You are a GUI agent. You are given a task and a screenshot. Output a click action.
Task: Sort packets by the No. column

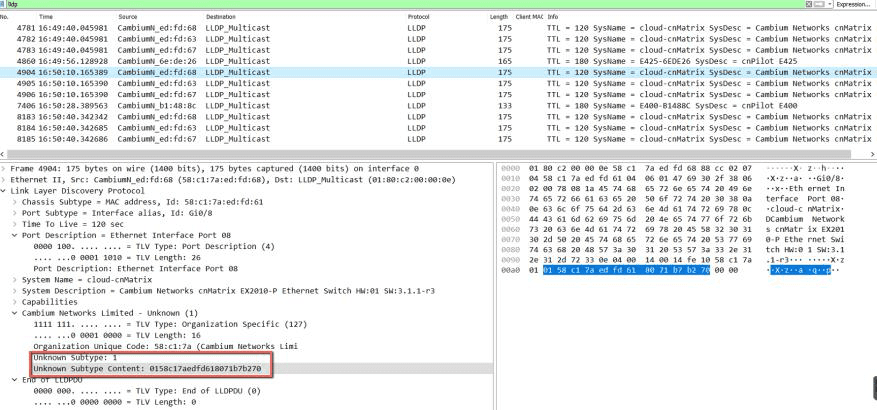pyautogui.click(x=4, y=17)
